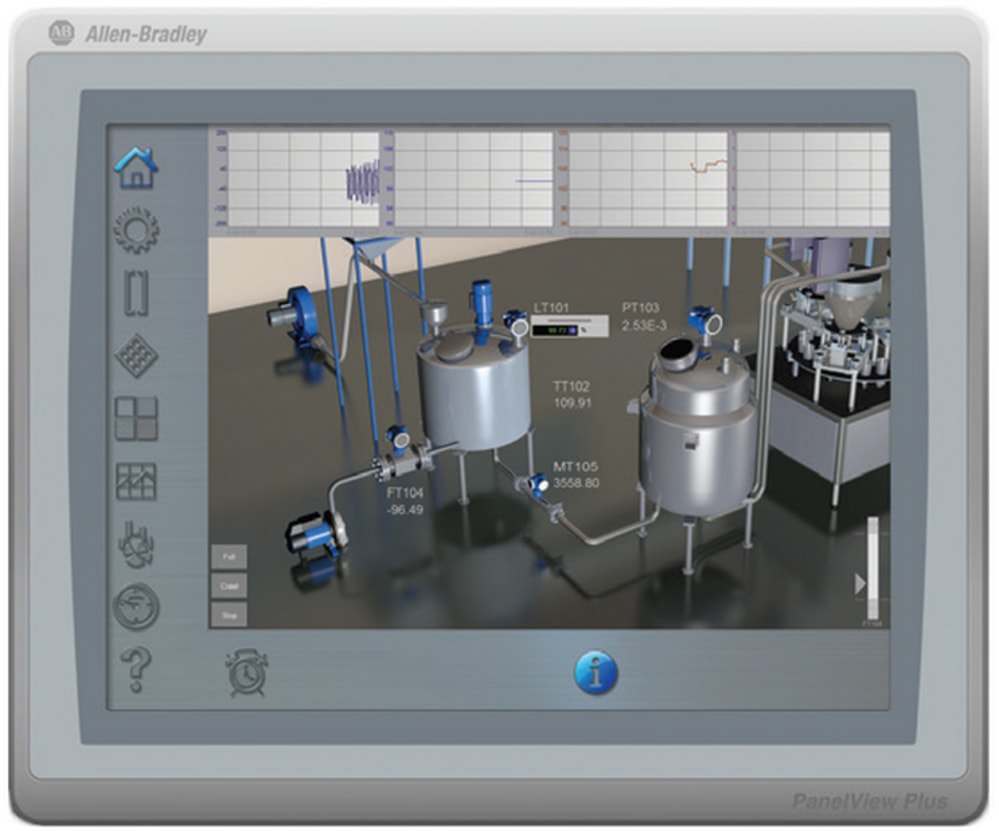
Task: Select the LT101 level percentage display
Action: tap(570, 327)
